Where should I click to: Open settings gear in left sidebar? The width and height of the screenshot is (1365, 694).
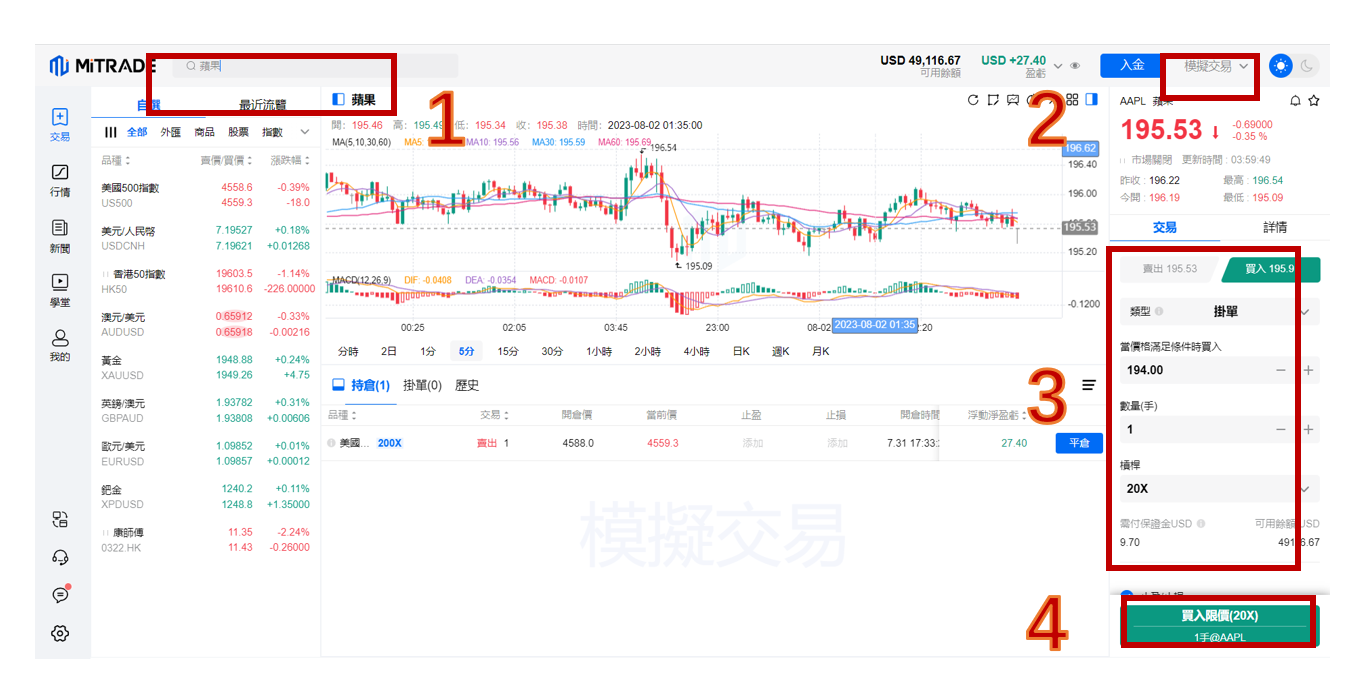pyautogui.click(x=60, y=633)
